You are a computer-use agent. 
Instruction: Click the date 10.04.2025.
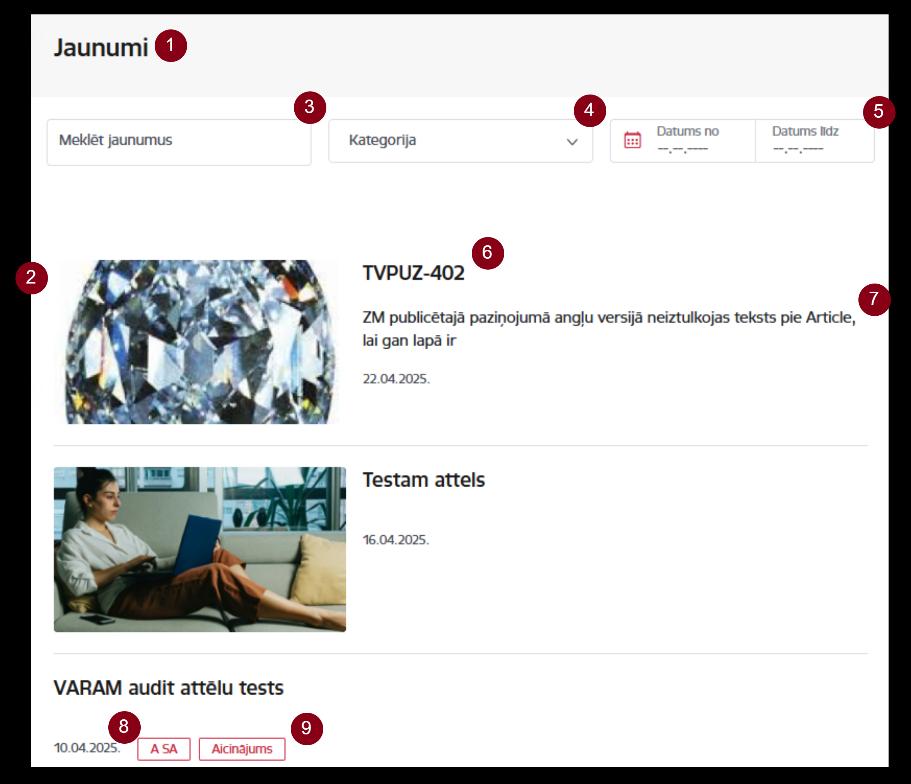87,747
